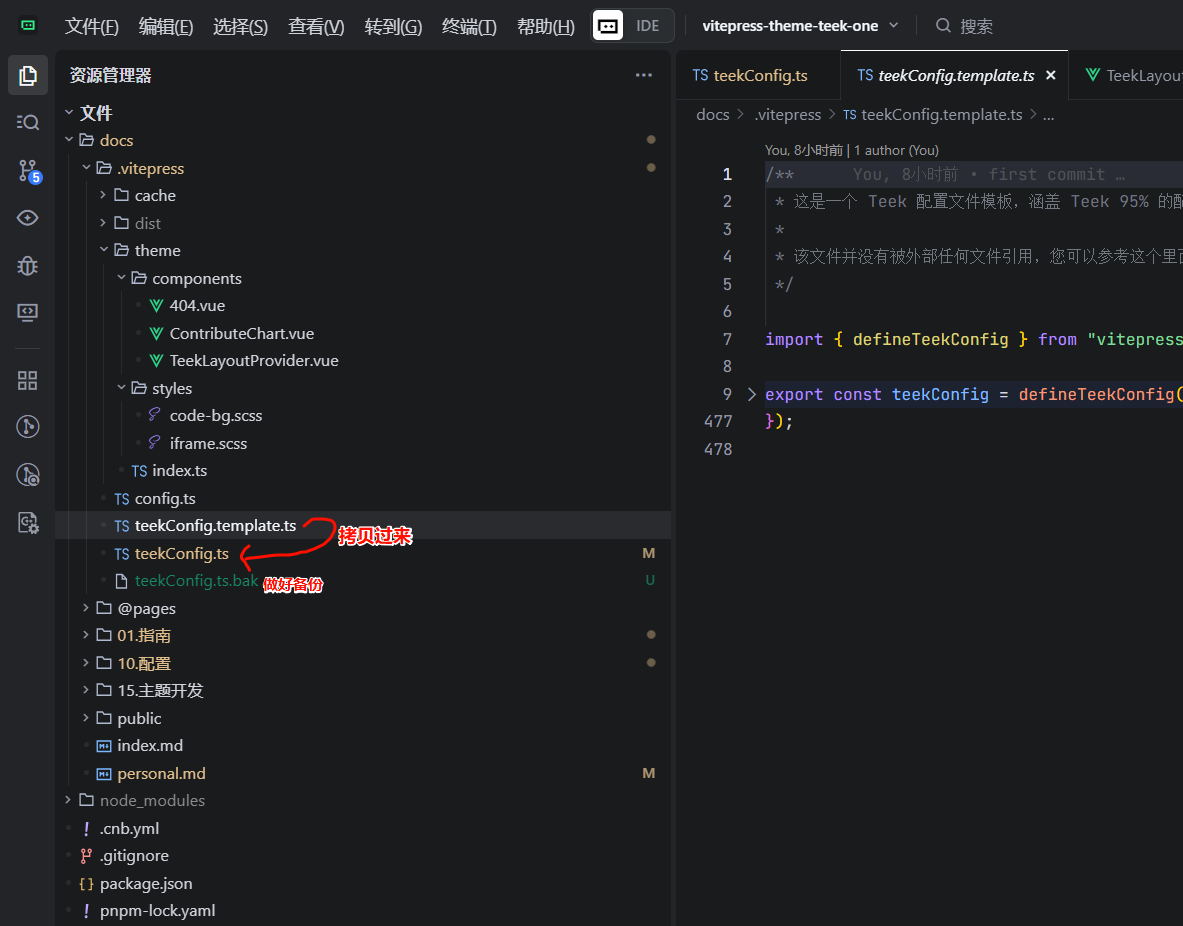This screenshot has height=926, width=1183.
Task: Expand the cache folder
Action: [155, 195]
